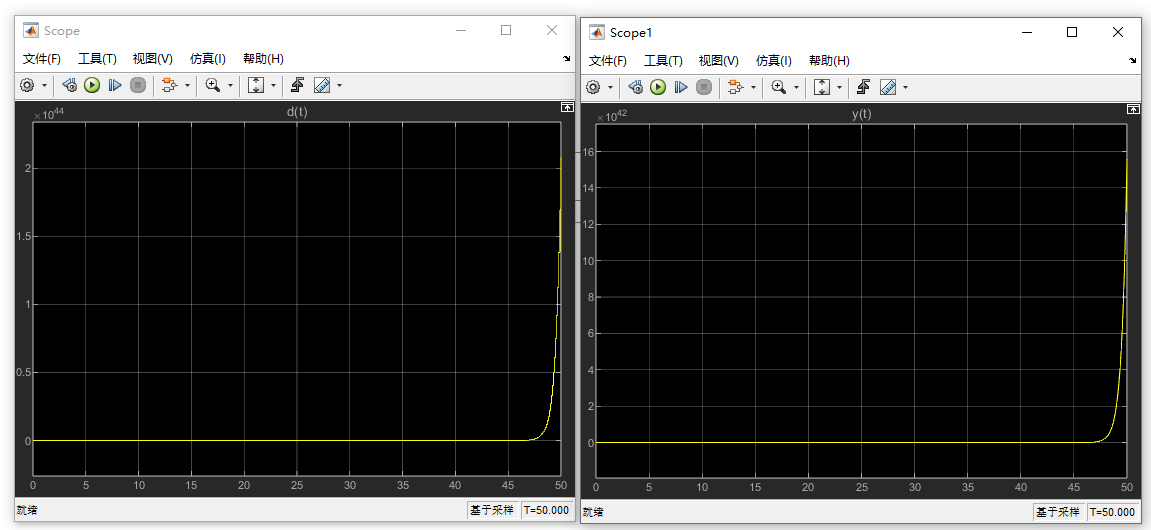Open configuration properties gear in Scope1 window

point(593,87)
